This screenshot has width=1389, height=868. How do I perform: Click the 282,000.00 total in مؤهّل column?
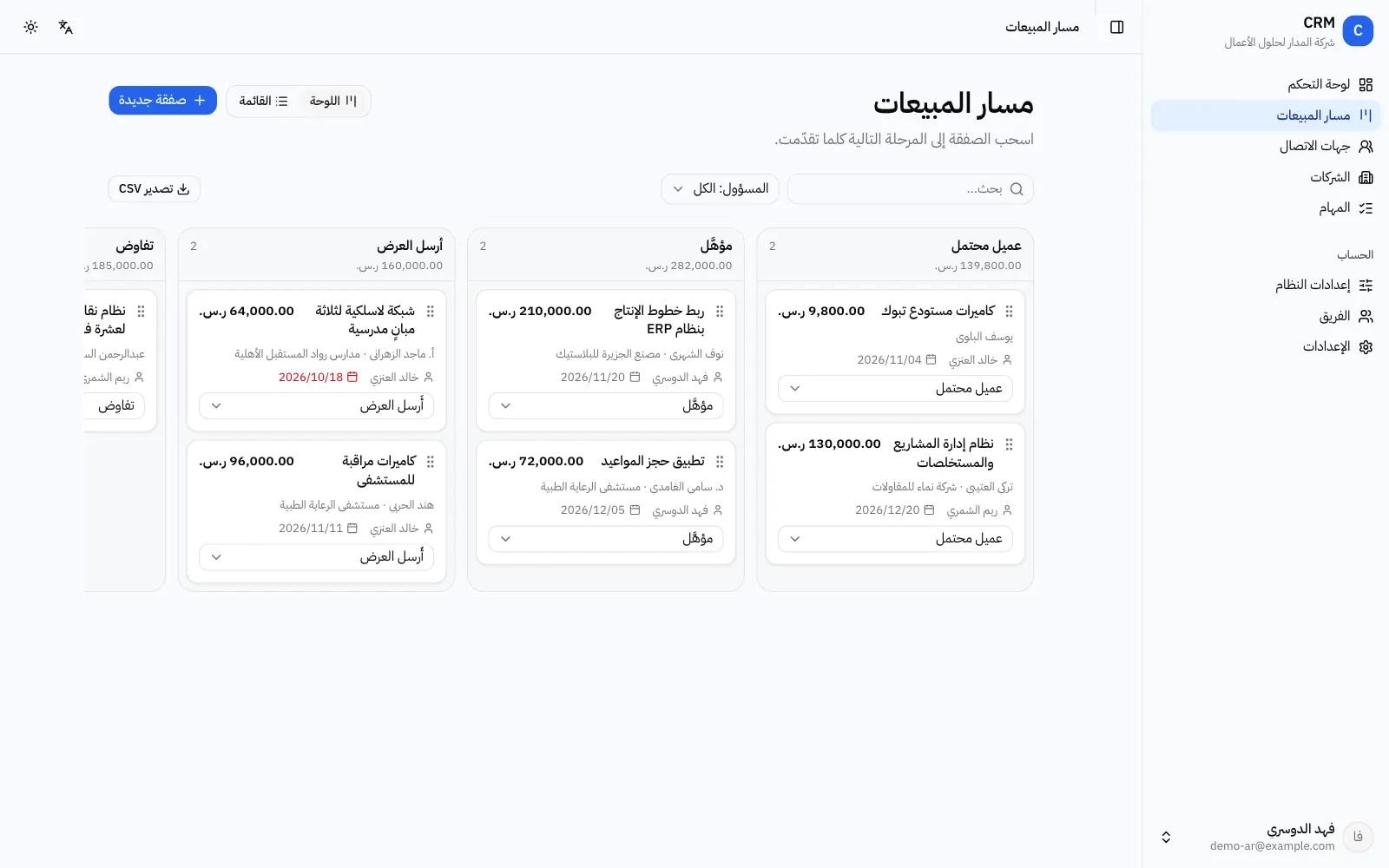point(689,266)
